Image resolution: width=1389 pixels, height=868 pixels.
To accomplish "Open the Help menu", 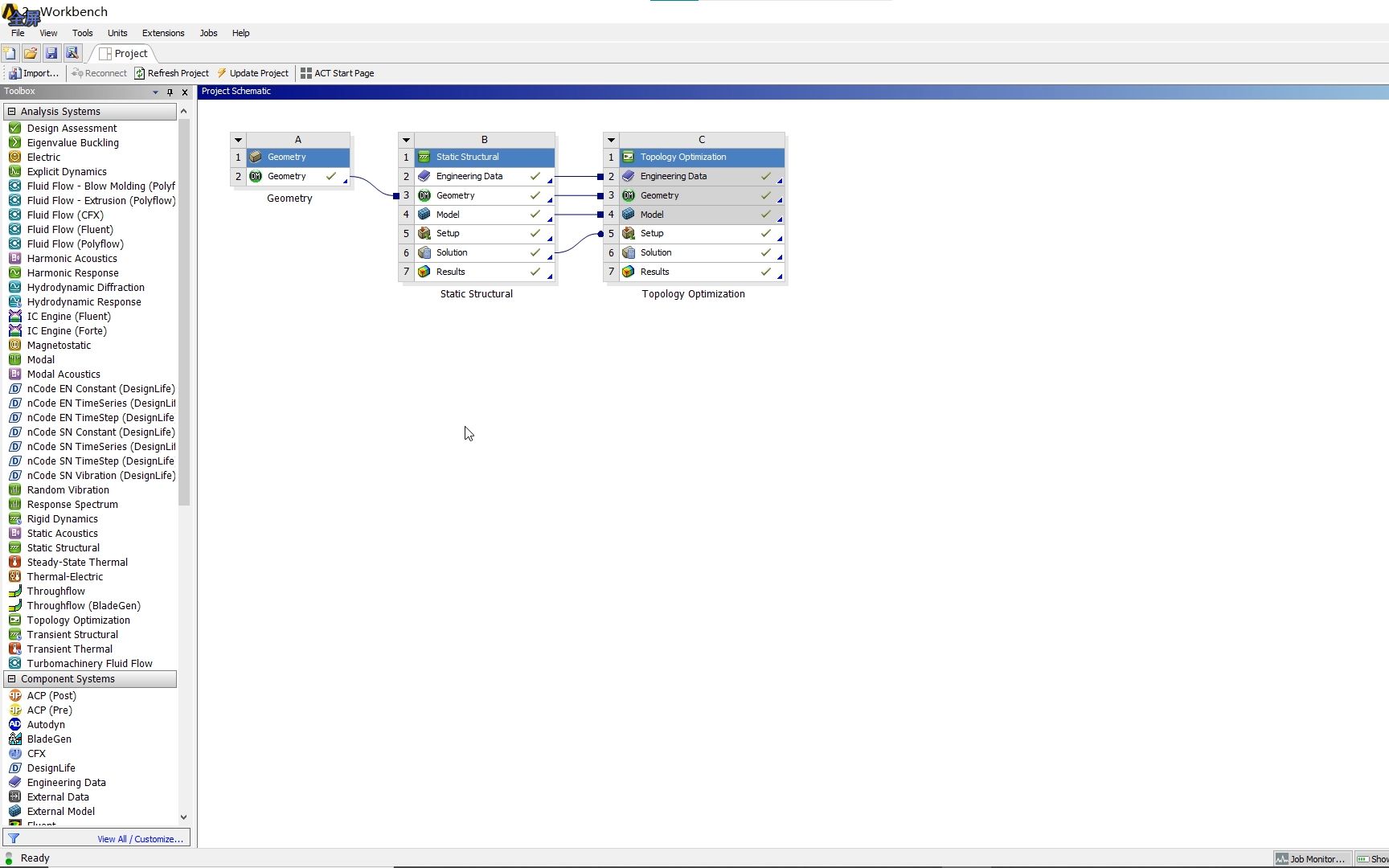I will pyautogui.click(x=241, y=33).
